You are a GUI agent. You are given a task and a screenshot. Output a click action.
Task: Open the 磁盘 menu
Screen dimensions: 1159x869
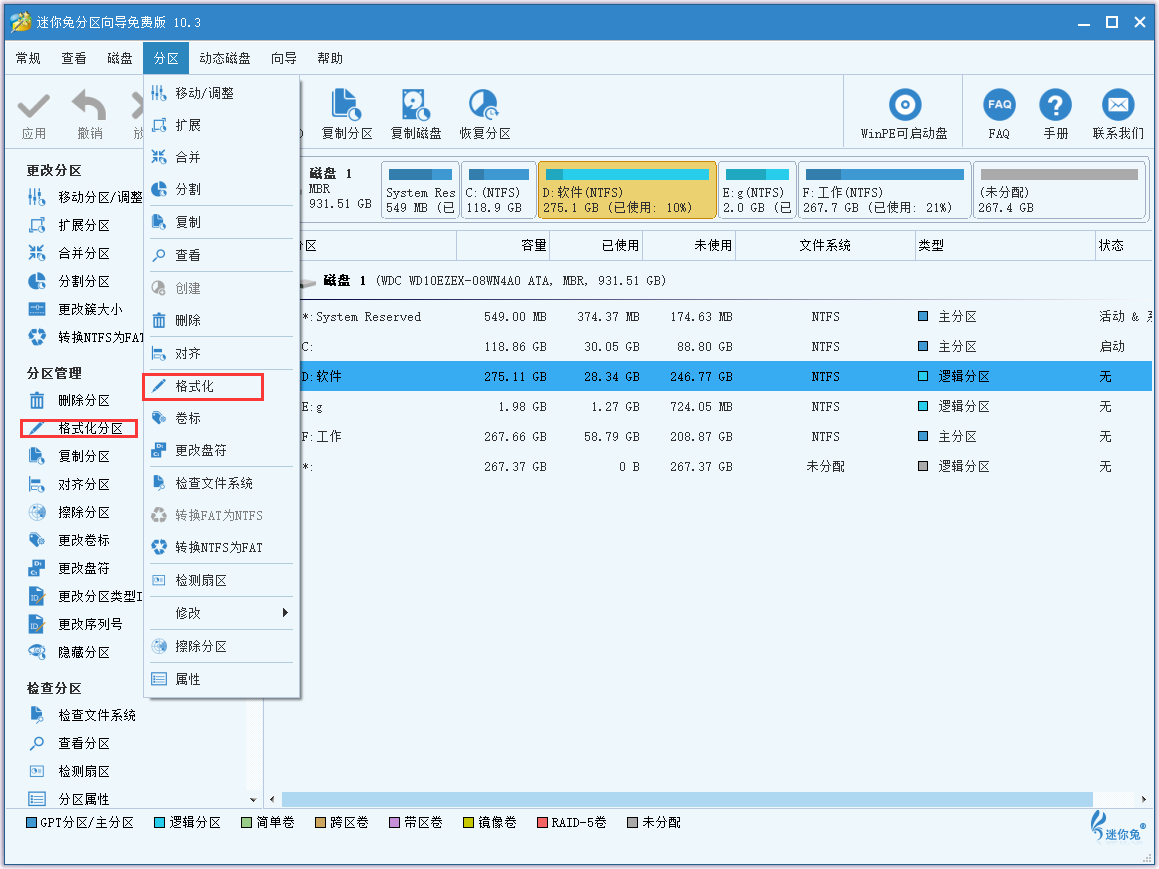(x=120, y=58)
